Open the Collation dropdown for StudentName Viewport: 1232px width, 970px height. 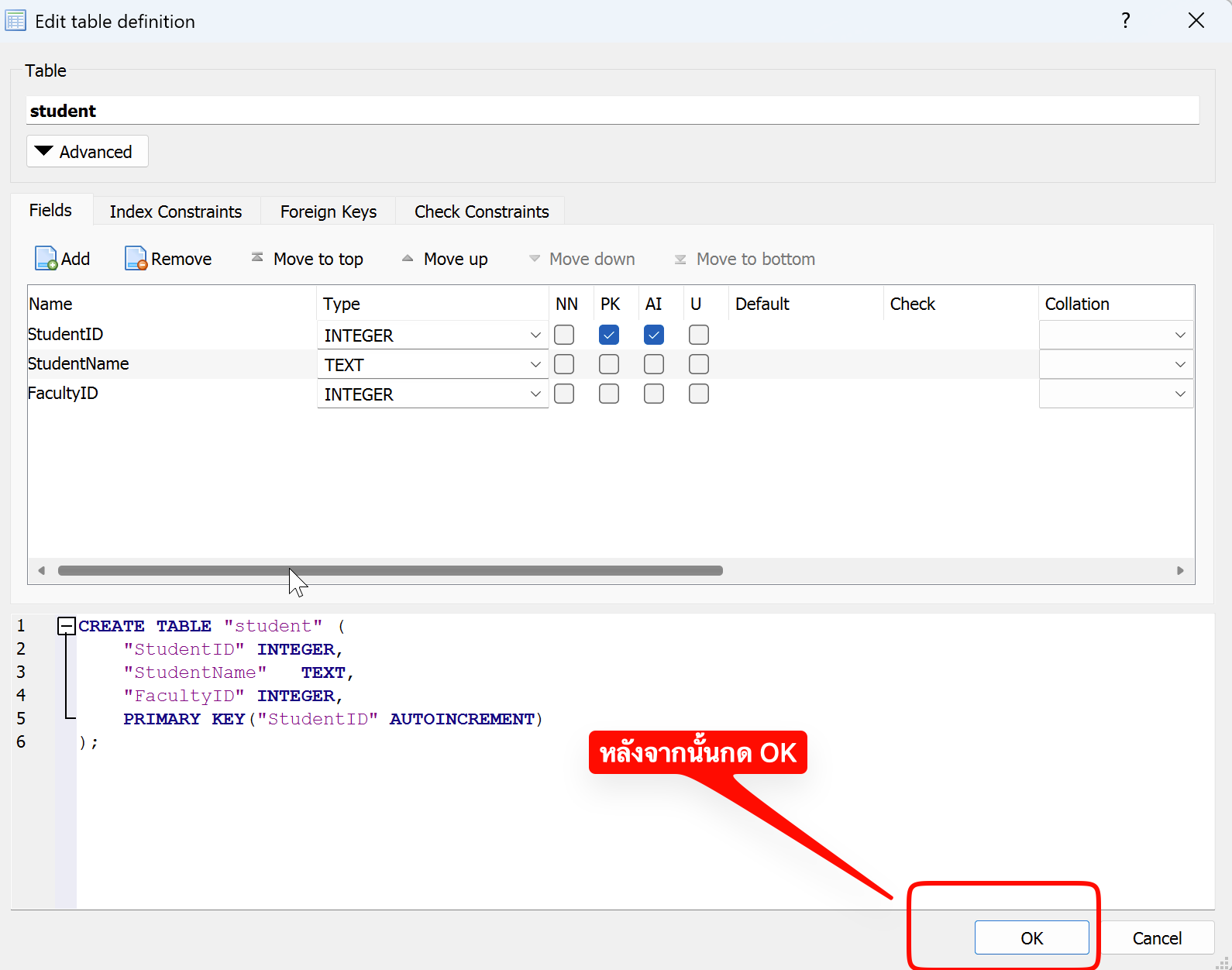1179,365
